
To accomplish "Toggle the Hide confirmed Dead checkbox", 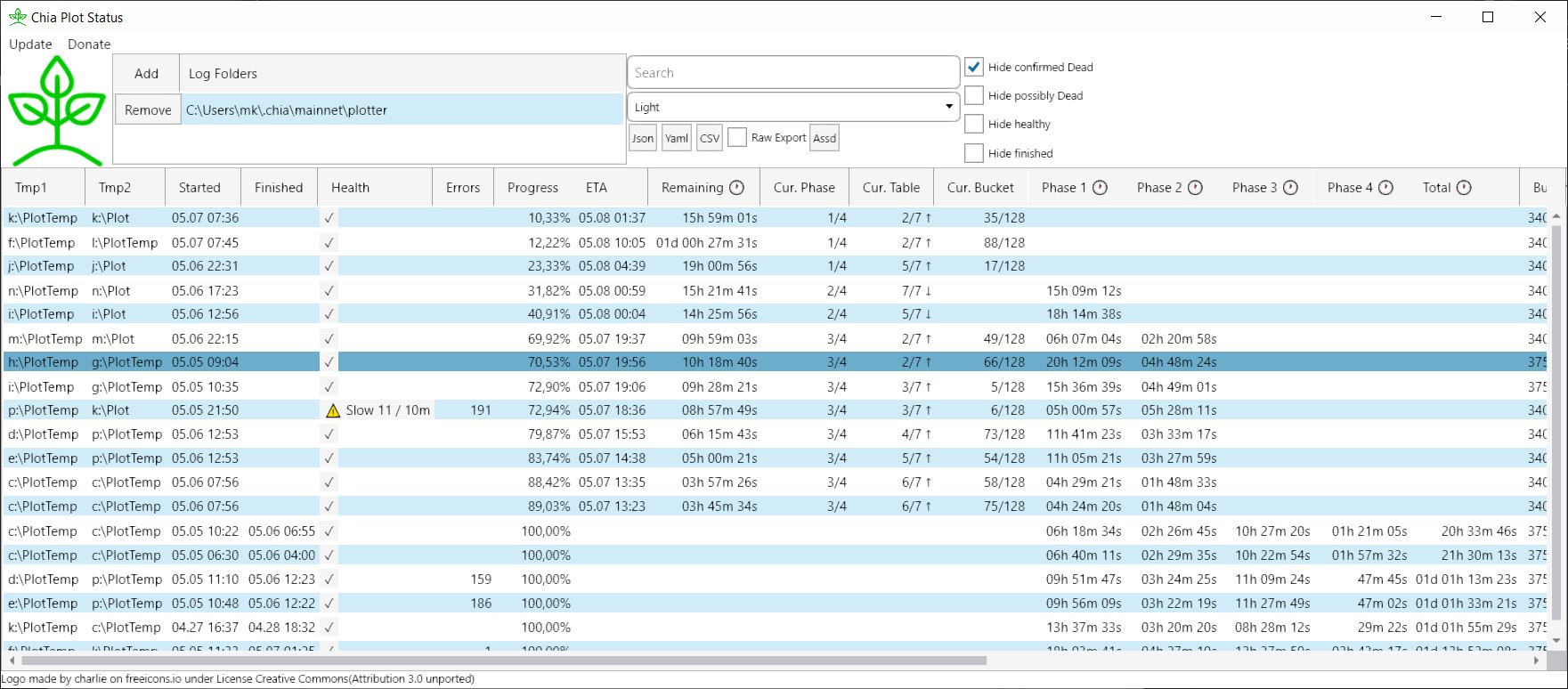I will coord(974,67).
